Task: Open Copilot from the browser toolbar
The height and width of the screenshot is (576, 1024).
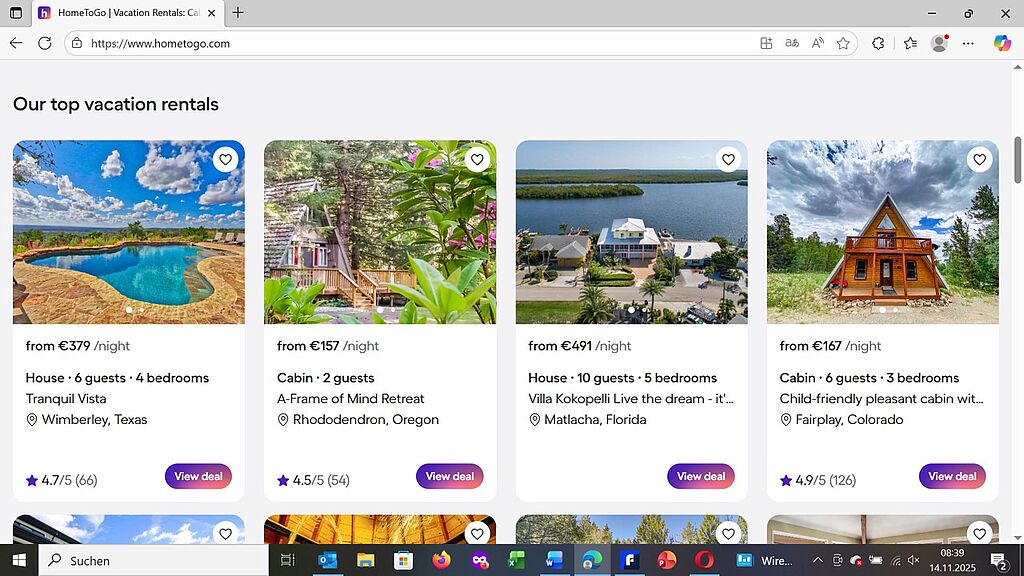Action: pos(1002,43)
